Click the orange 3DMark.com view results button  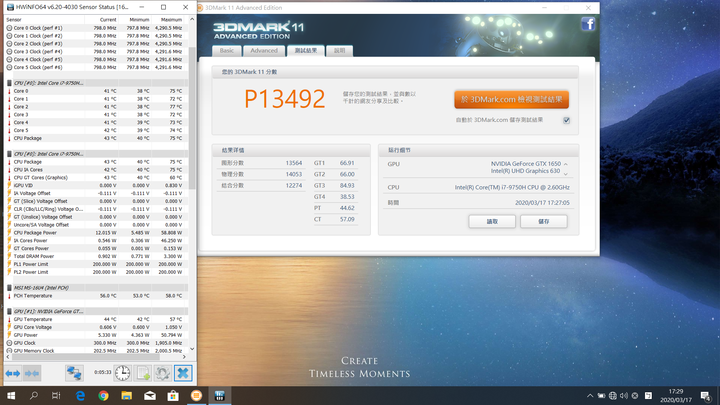click(x=512, y=100)
